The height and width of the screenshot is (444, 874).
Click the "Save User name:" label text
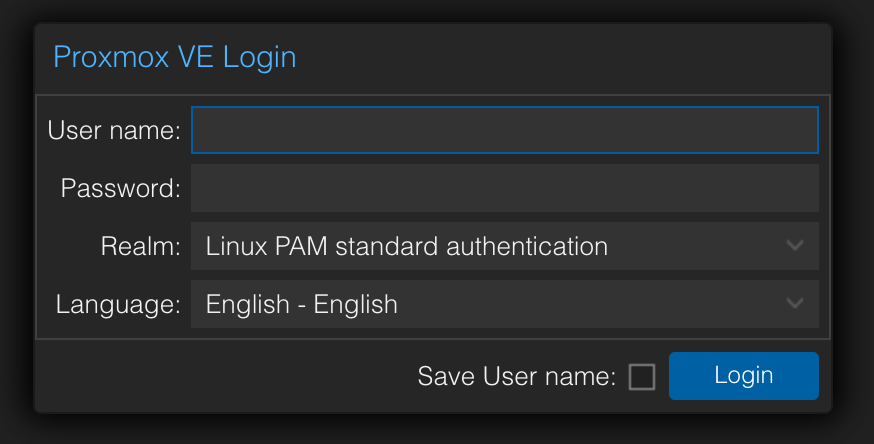pos(516,377)
